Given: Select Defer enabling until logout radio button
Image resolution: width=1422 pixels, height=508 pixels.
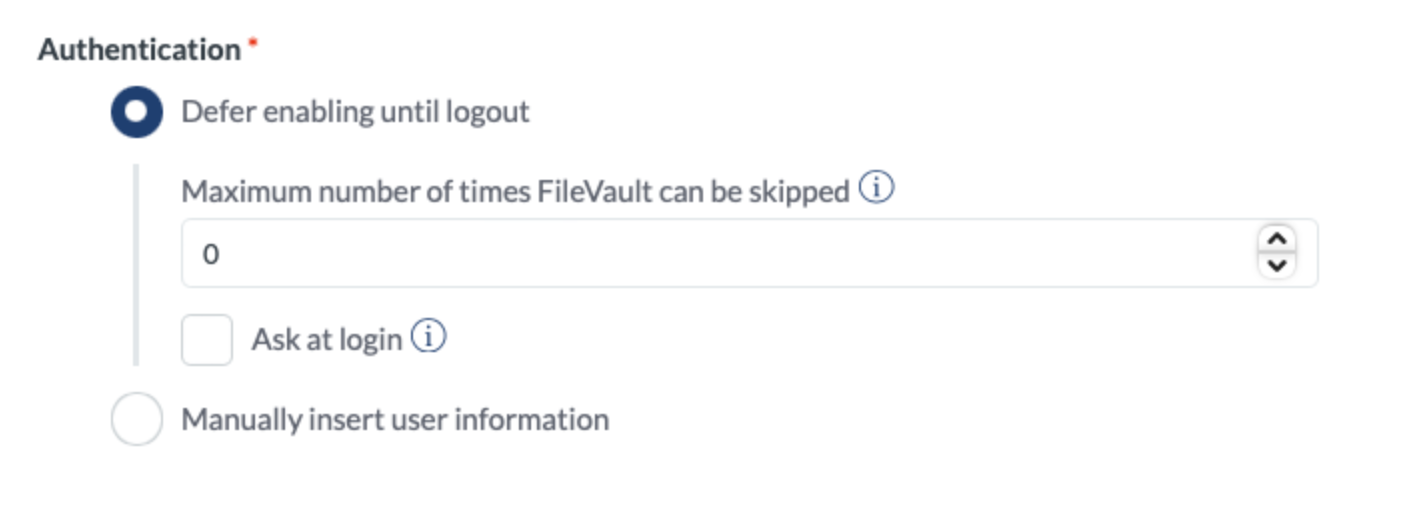Looking at the screenshot, I should pos(136,112).
